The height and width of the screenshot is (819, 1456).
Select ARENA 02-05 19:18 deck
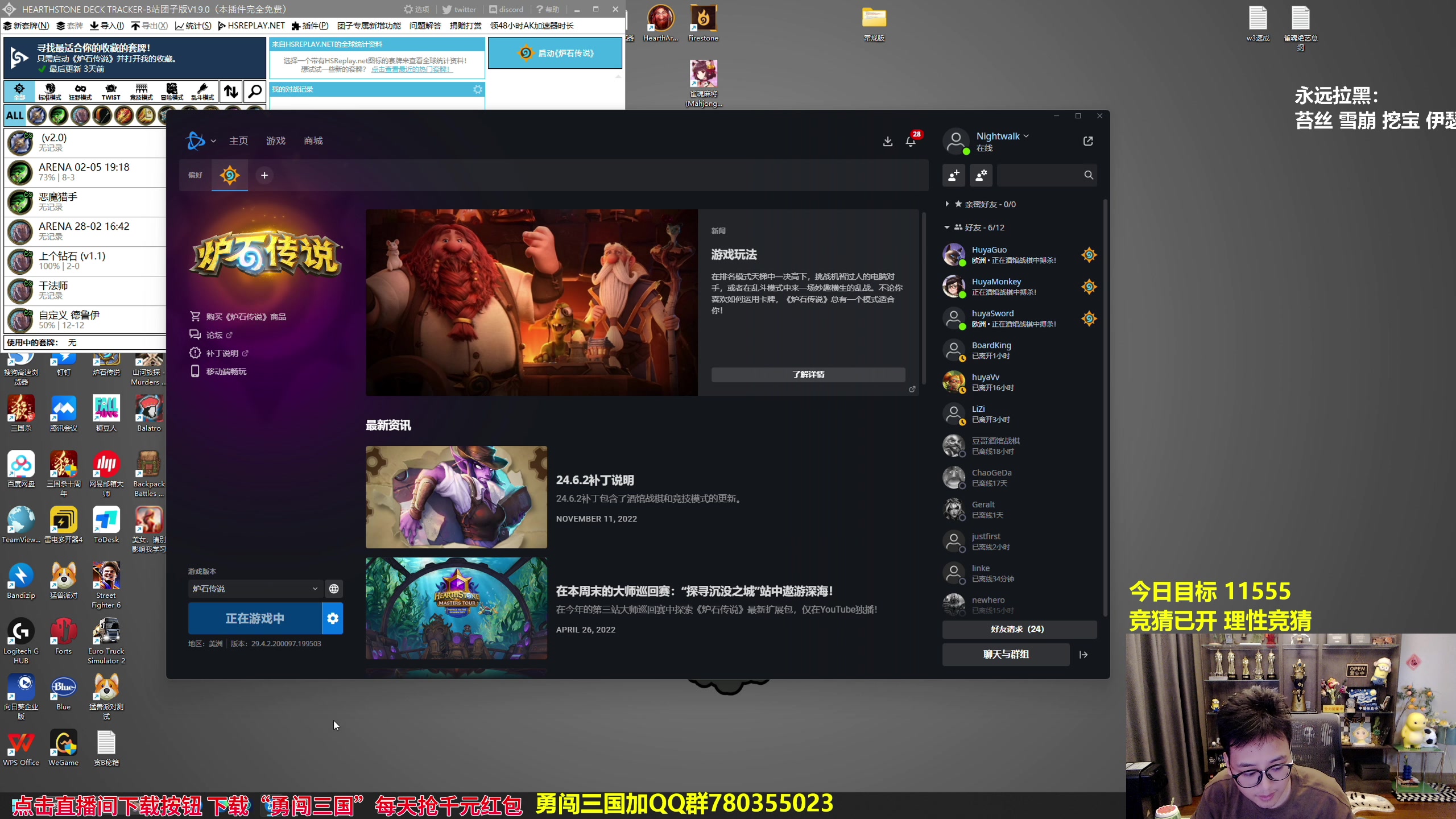click(85, 172)
